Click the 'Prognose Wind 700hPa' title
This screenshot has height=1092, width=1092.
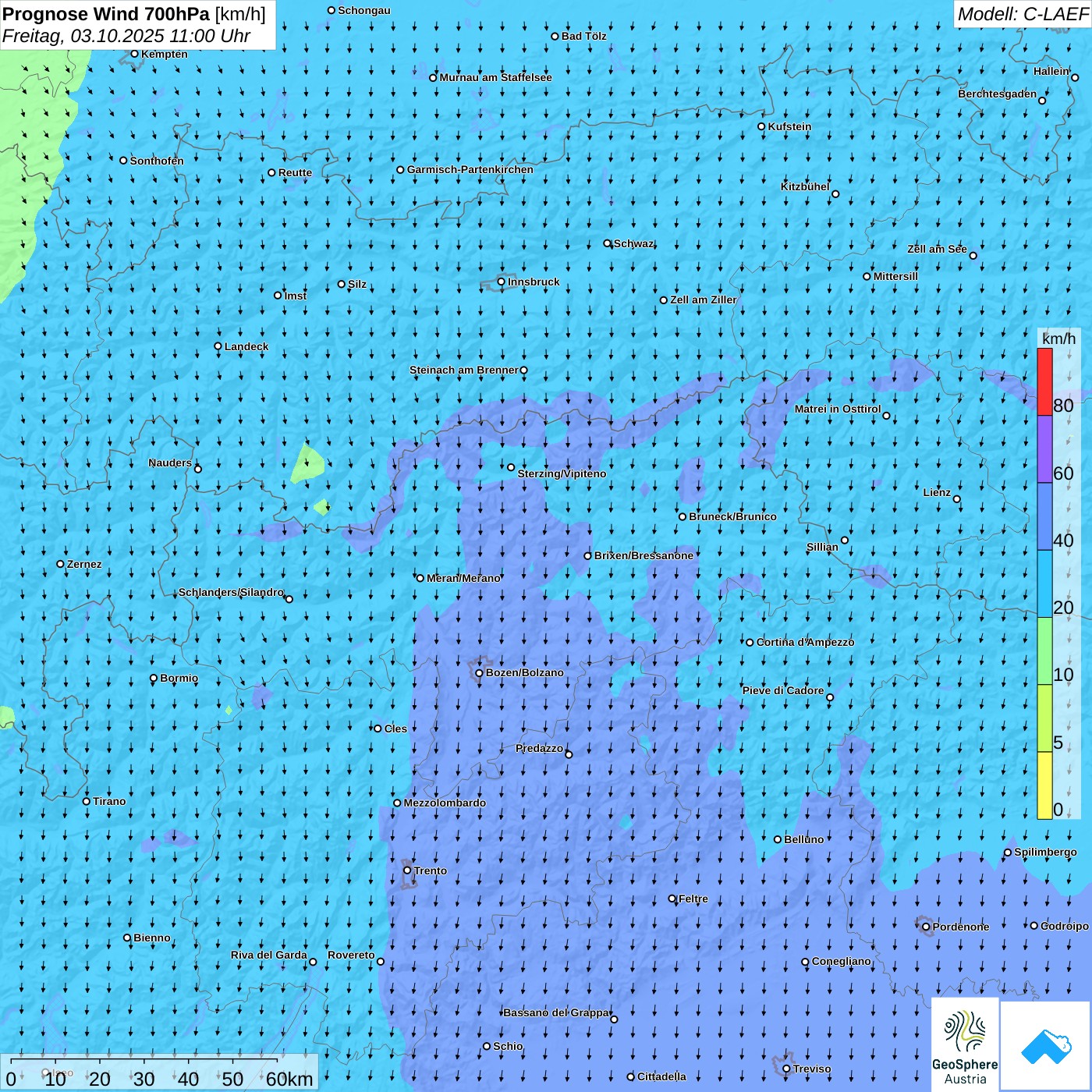point(106,13)
